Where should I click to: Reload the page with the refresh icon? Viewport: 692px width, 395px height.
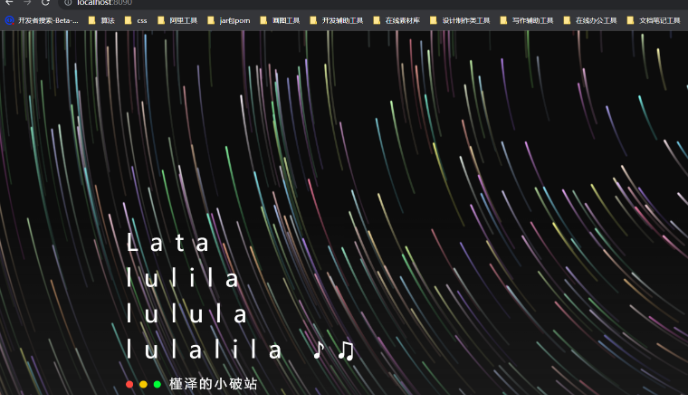click(45, 3)
